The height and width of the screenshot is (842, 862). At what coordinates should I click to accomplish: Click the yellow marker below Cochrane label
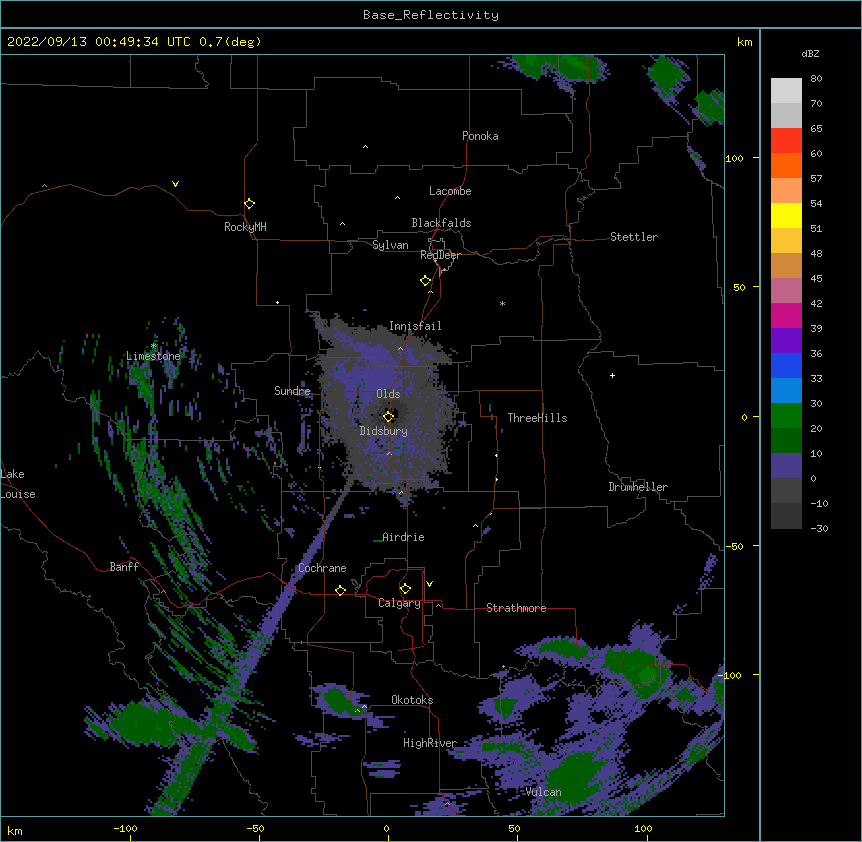pos(340,590)
